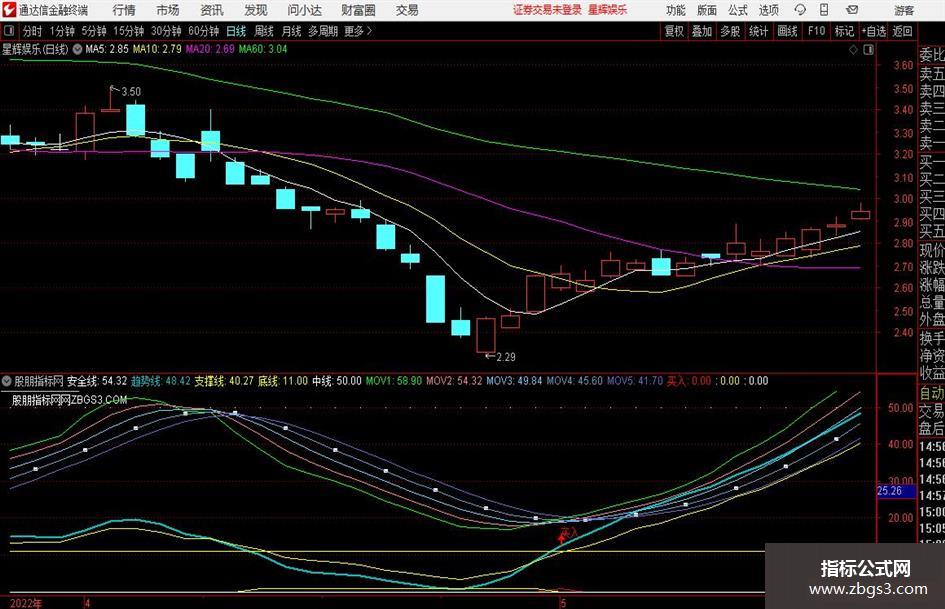Click the MA5: 2.85 indicator label
Screen dimensions: 945x609
(x=107, y=49)
